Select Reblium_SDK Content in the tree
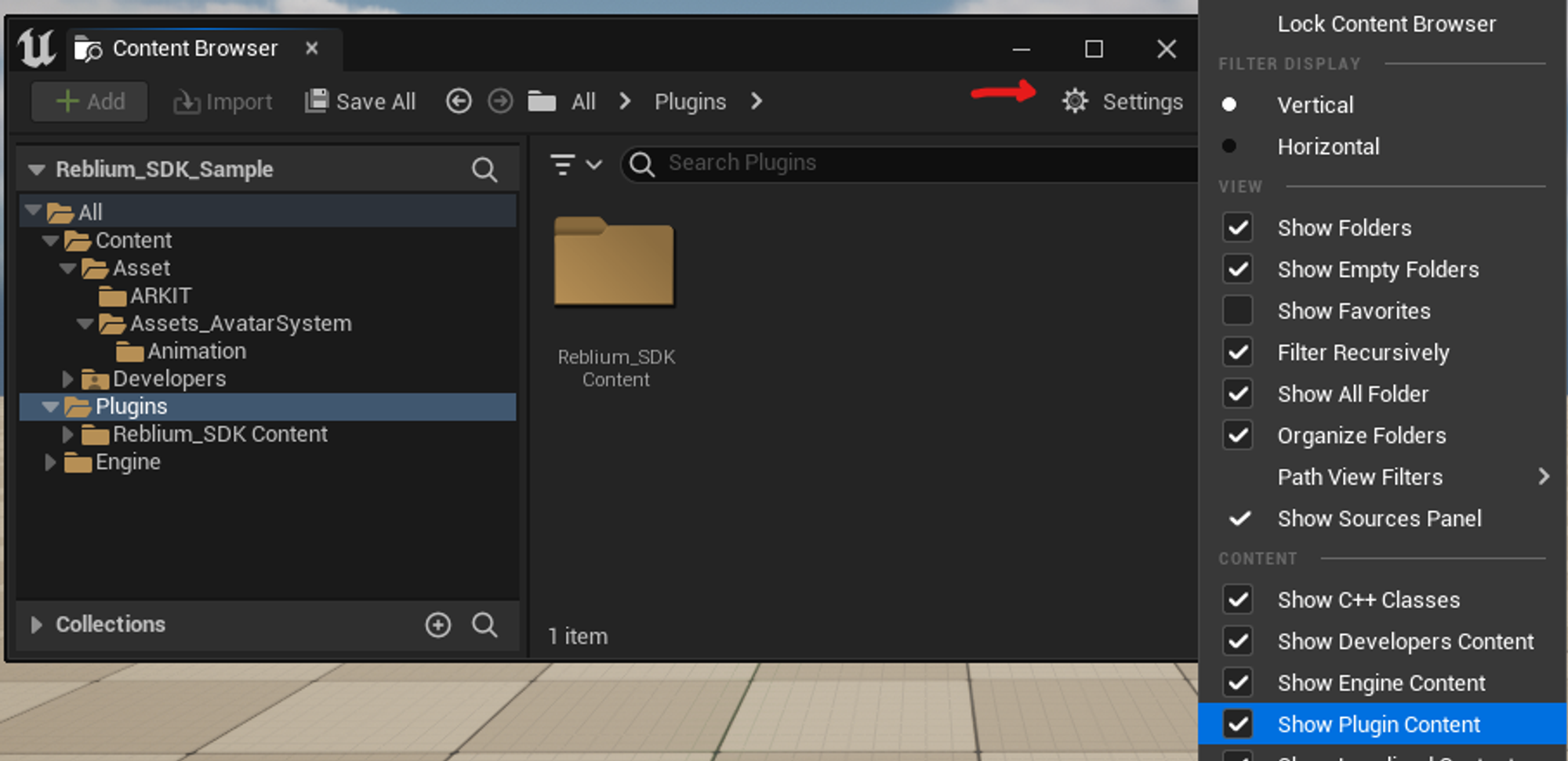 click(x=205, y=434)
